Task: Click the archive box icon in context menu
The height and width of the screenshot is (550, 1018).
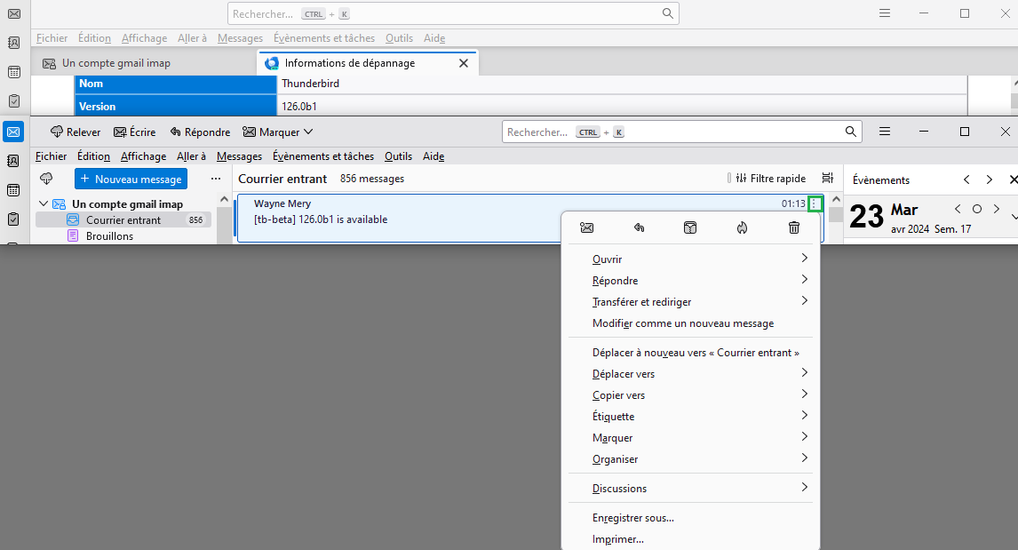Action: 690,228
